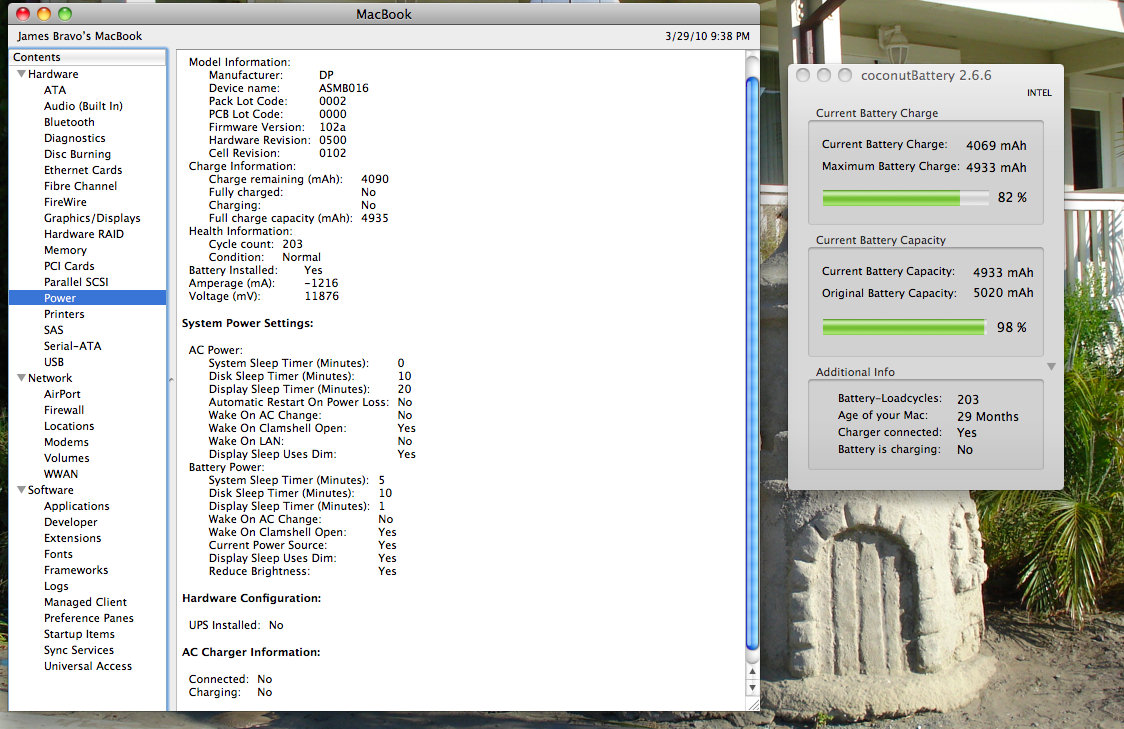Click the Contents column header
The height and width of the screenshot is (729, 1124).
[87, 57]
